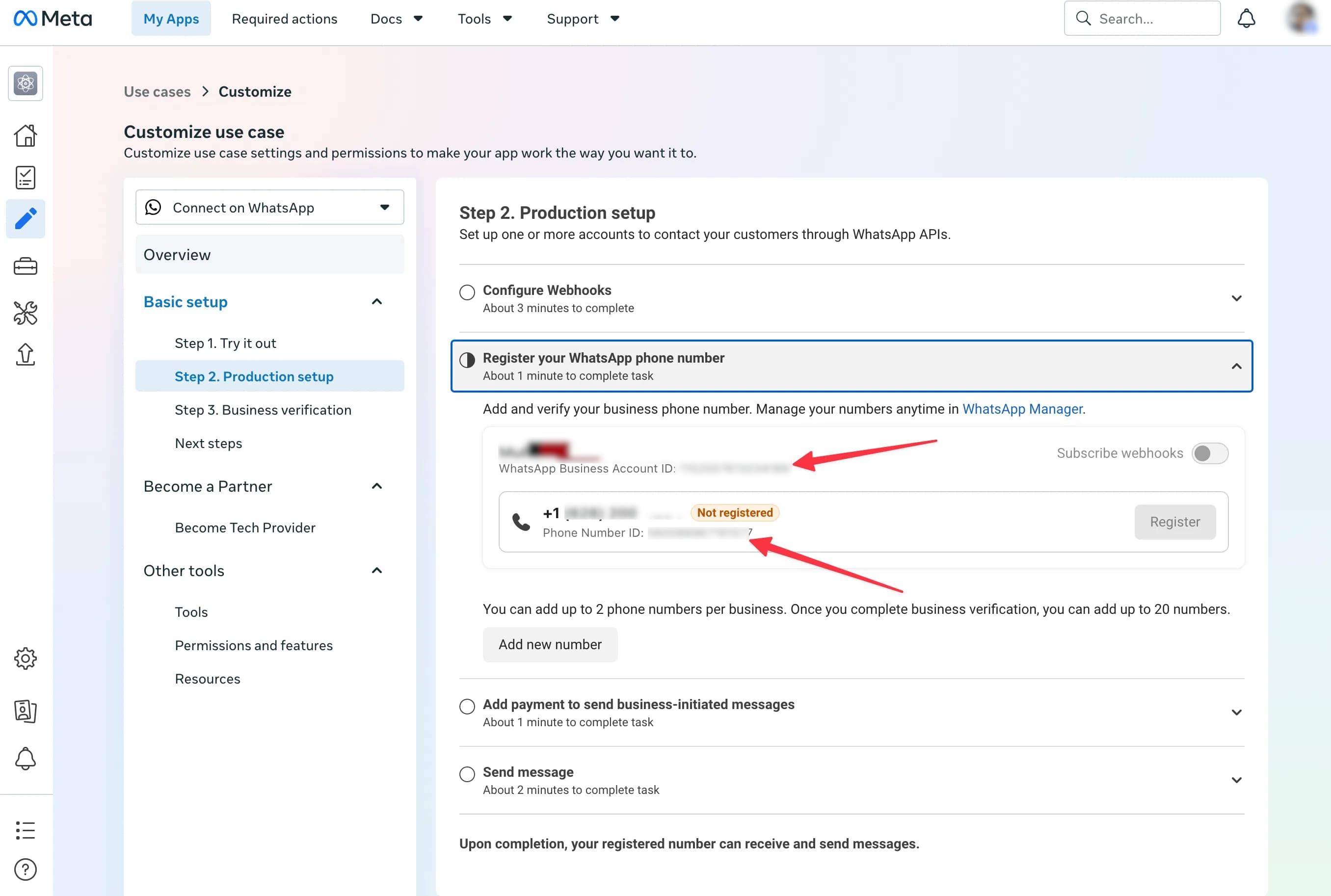Open Next steps menu item
The width and height of the screenshot is (1331, 896).
click(209, 444)
